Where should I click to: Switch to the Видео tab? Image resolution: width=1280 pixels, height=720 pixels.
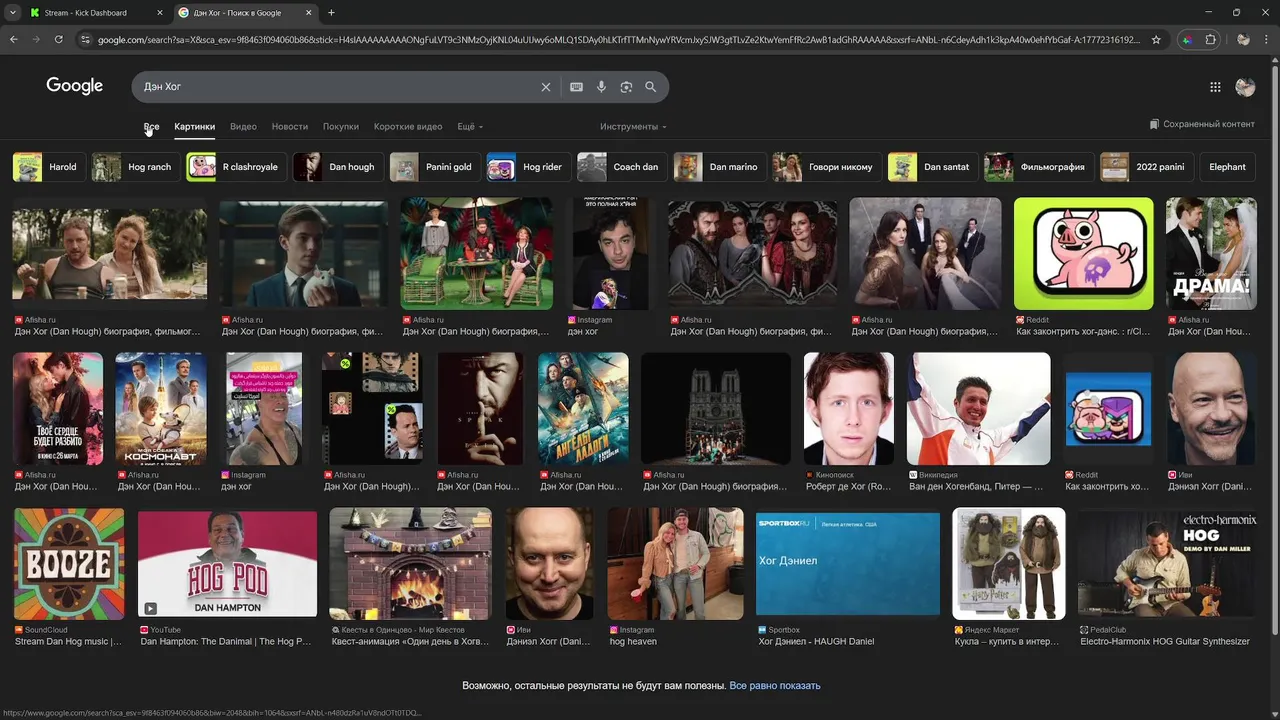(x=243, y=127)
